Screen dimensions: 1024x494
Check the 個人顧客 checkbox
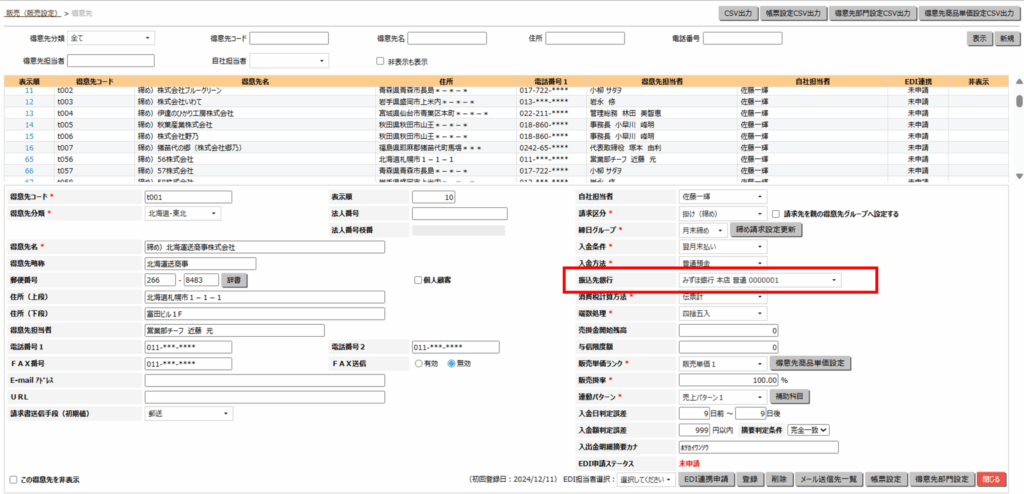click(x=418, y=280)
